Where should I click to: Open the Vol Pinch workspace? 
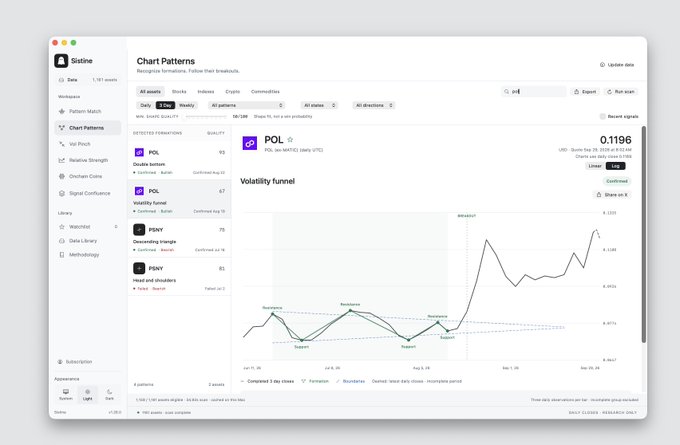[88, 144]
